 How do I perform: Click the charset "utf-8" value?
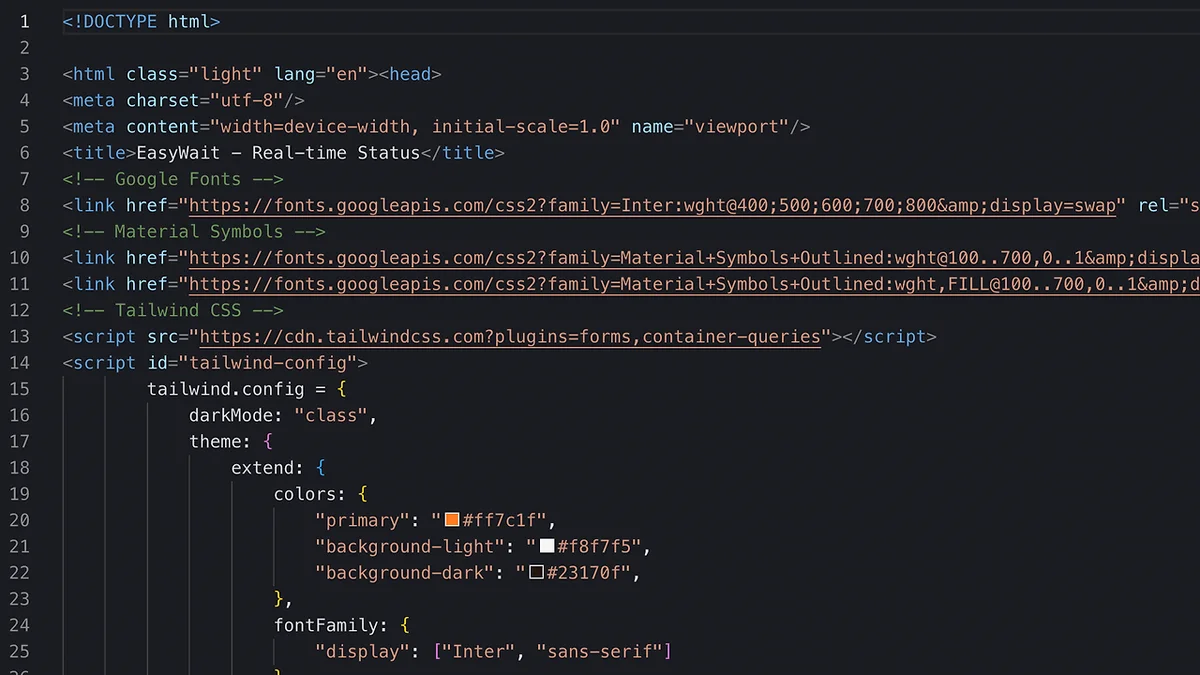coord(247,100)
